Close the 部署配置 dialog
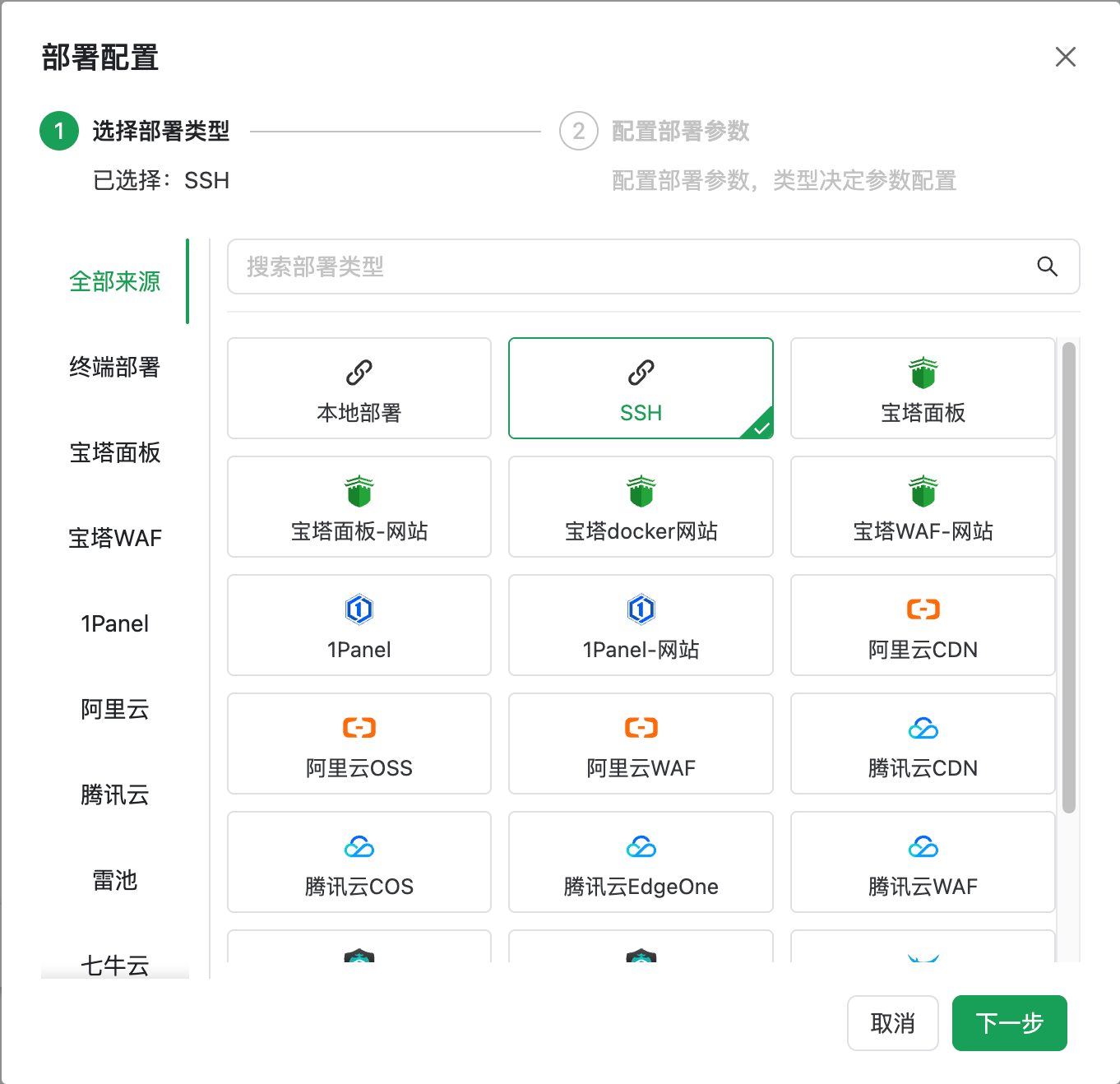The height and width of the screenshot is (1084, 1120). coord(1066,57)
